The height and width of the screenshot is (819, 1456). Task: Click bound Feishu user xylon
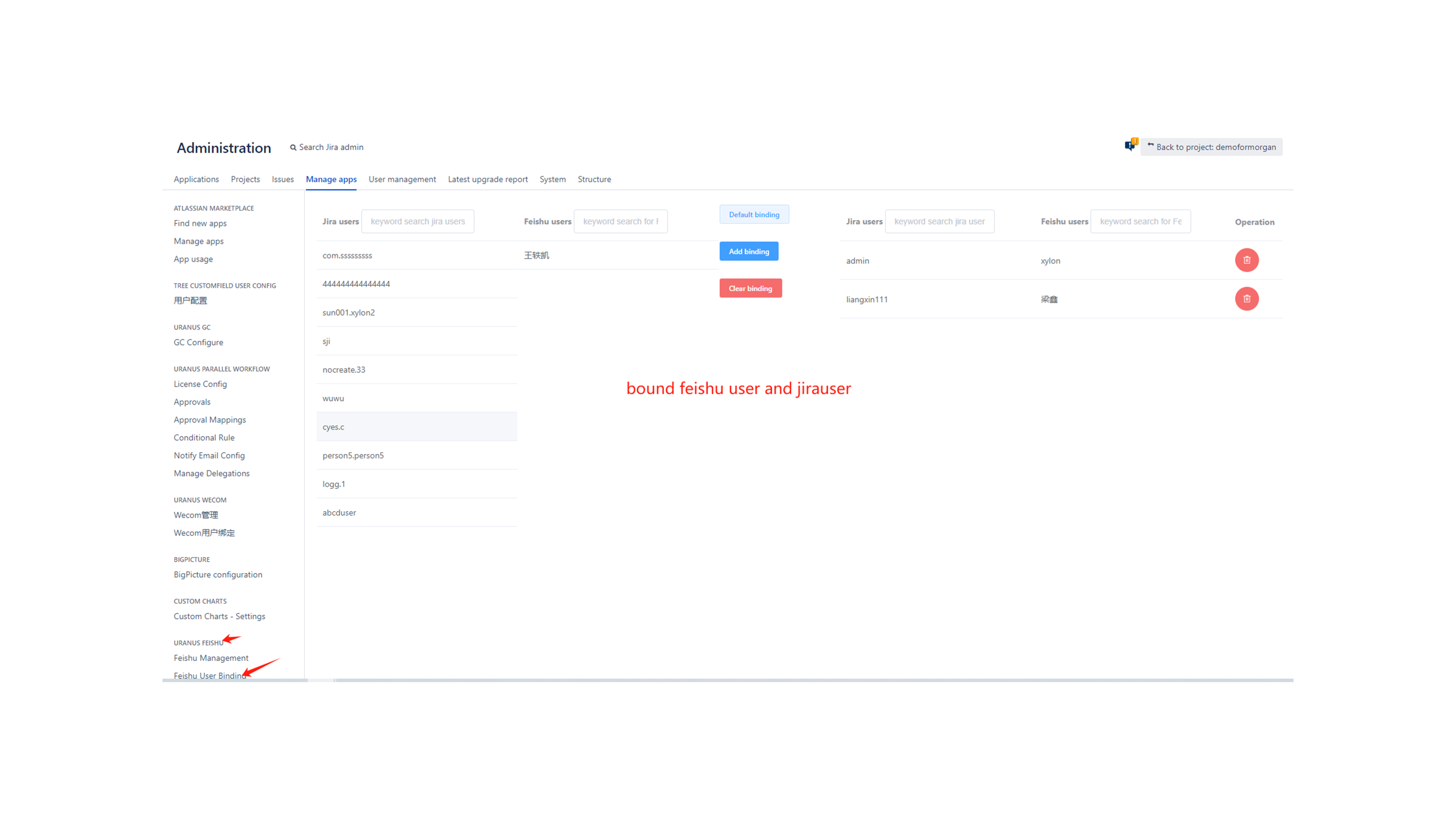tap(1050, 261)
